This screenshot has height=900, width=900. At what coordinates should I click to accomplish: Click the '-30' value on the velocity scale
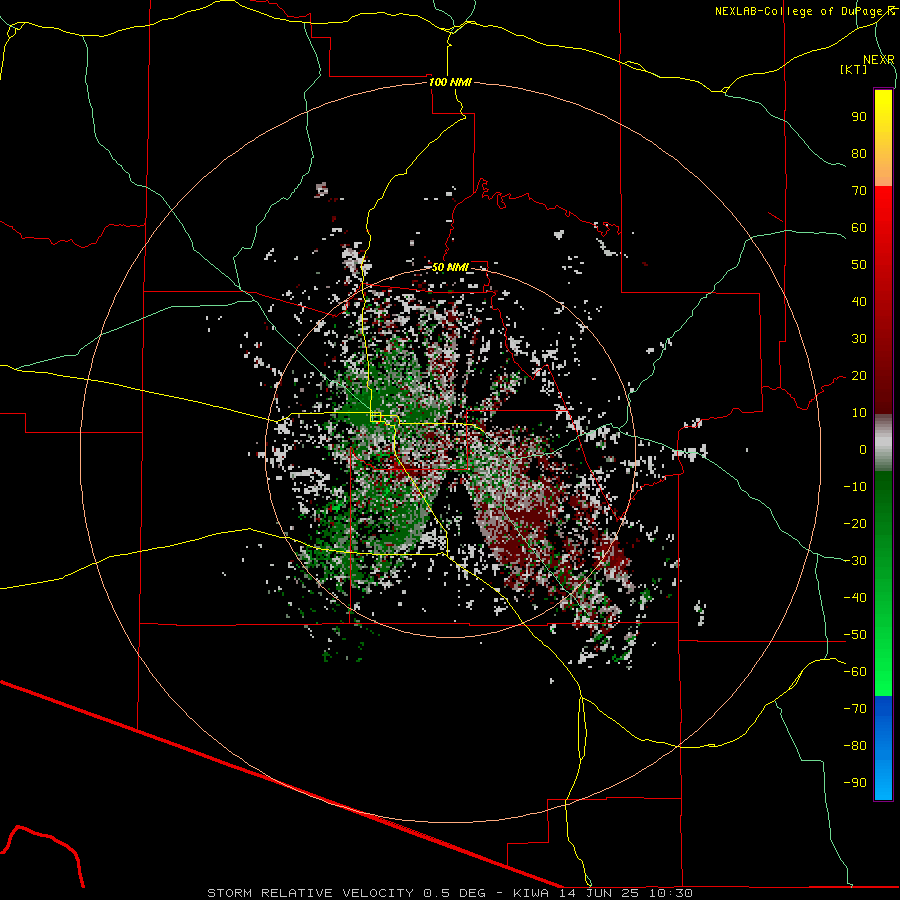(855, 561)
